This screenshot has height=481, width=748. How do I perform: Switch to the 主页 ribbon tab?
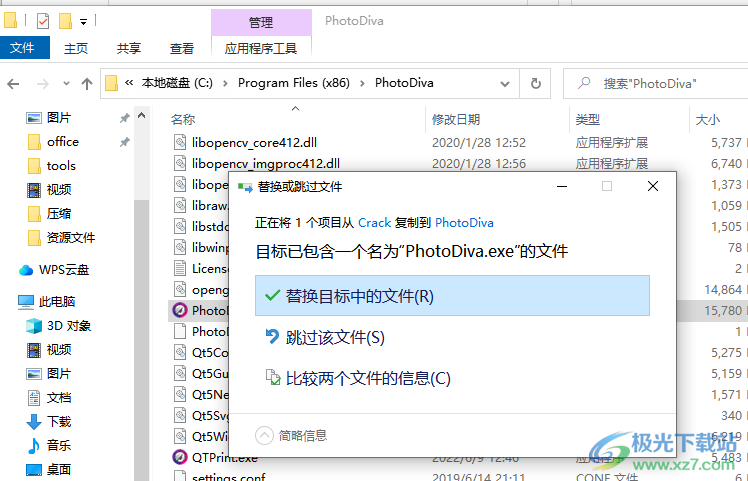point(76,48)
